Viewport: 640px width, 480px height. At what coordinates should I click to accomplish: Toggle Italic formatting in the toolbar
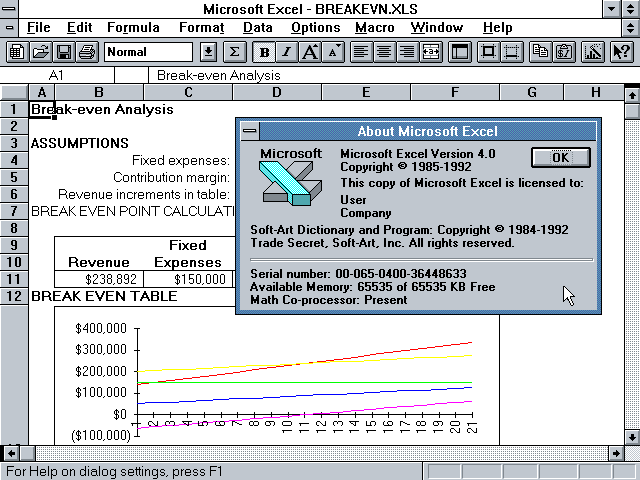click(287, 52)
